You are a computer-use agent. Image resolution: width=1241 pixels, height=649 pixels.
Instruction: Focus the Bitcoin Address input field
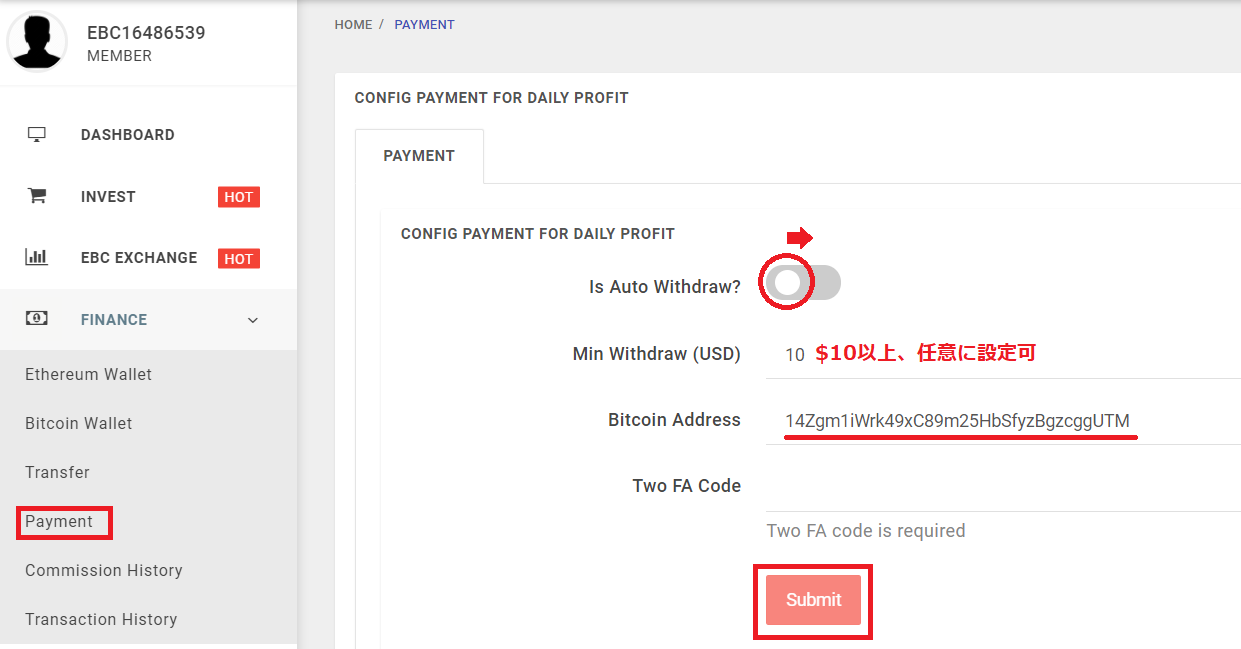coord(1000,421)
